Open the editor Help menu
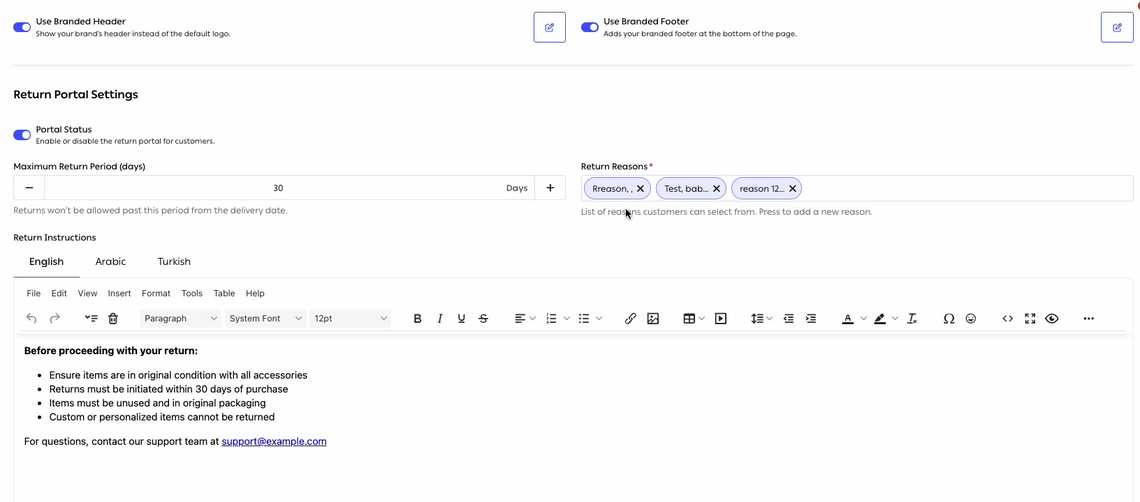 click(255, 293)
